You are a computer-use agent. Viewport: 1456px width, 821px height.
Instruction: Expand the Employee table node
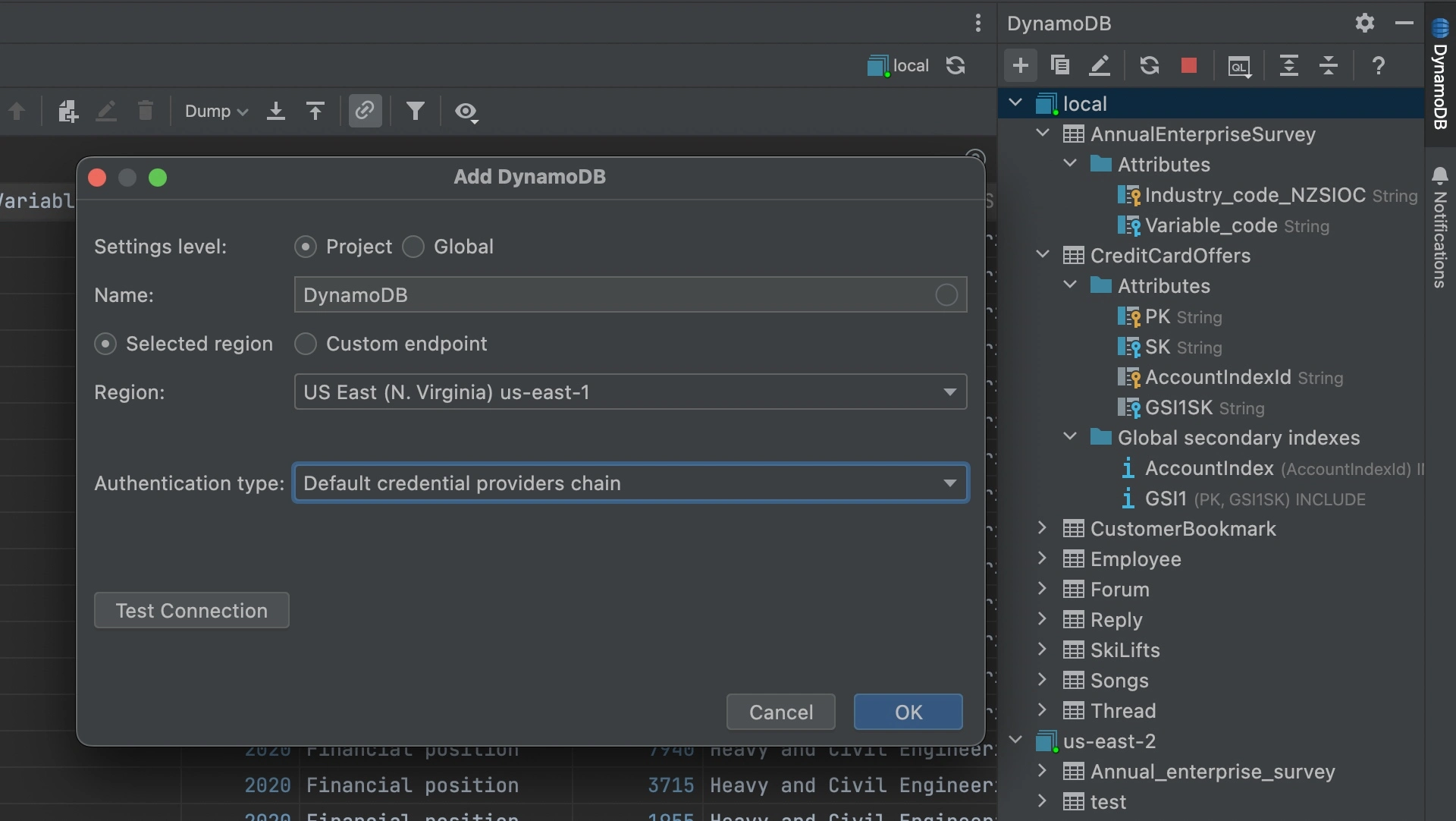coord(1043,558)
